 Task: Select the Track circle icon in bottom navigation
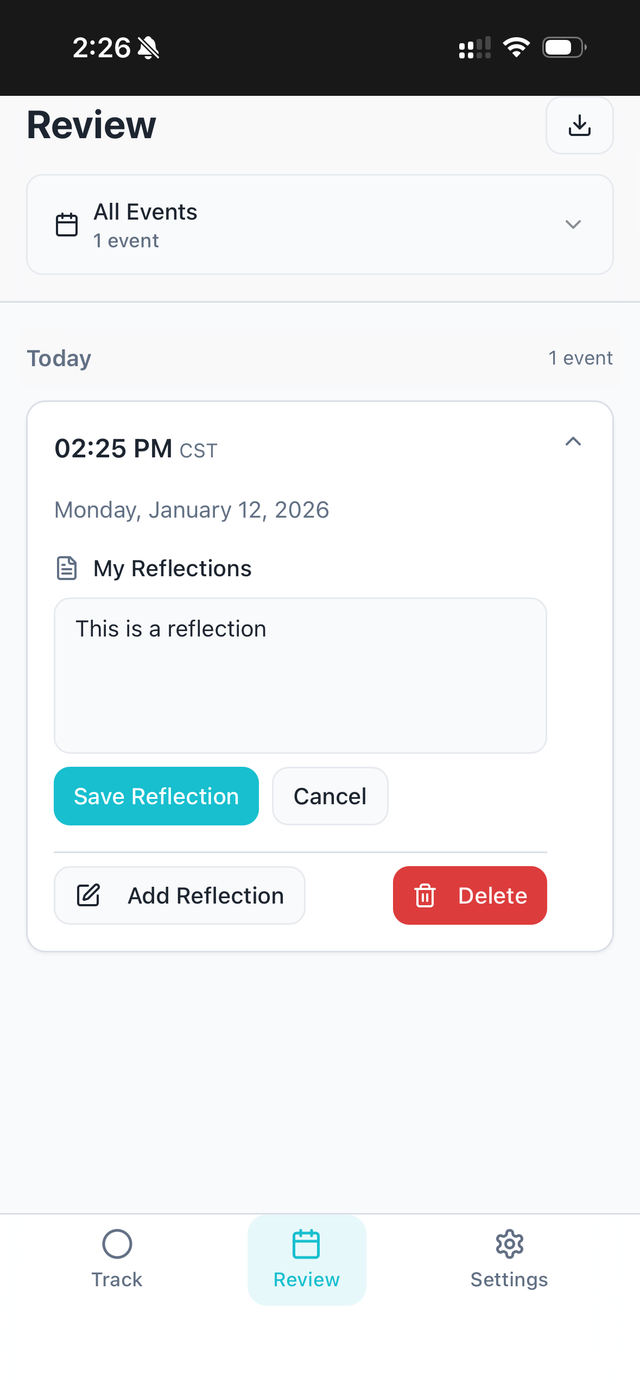coord(117,1244)
